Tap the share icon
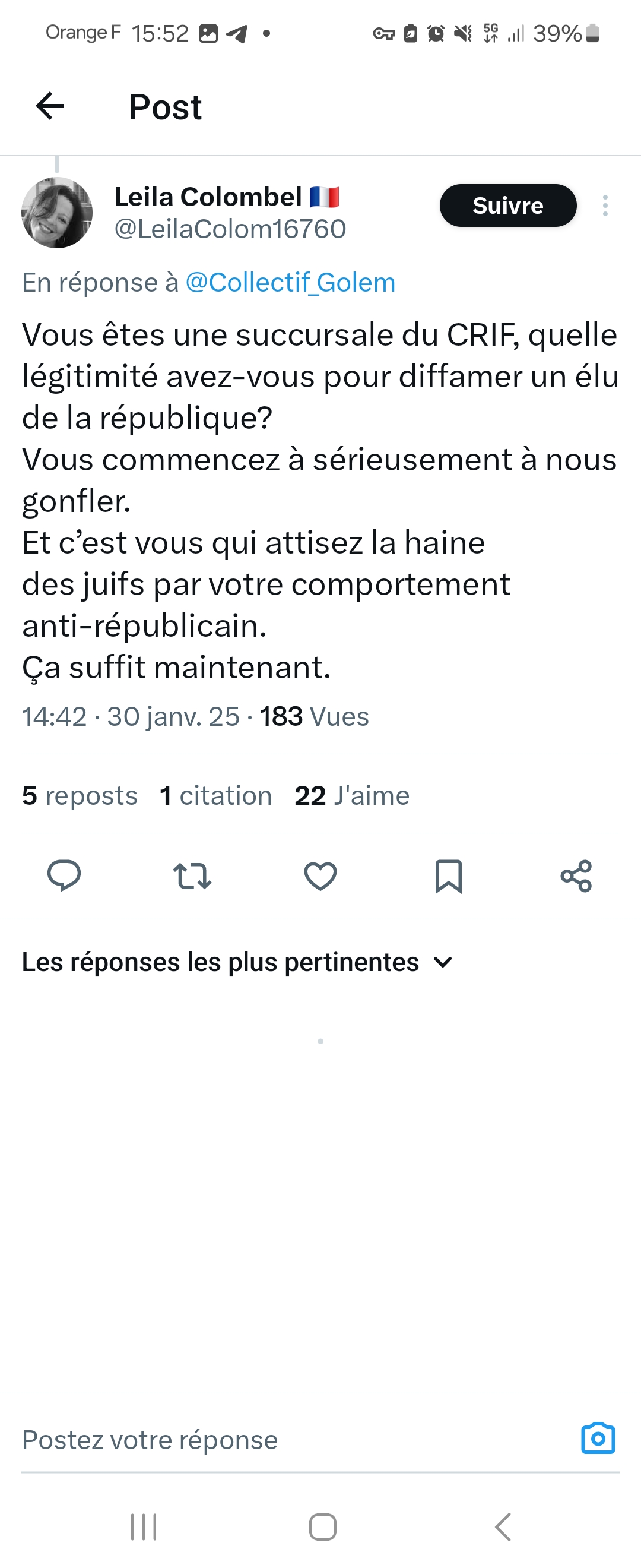 (x=576, y=876)
